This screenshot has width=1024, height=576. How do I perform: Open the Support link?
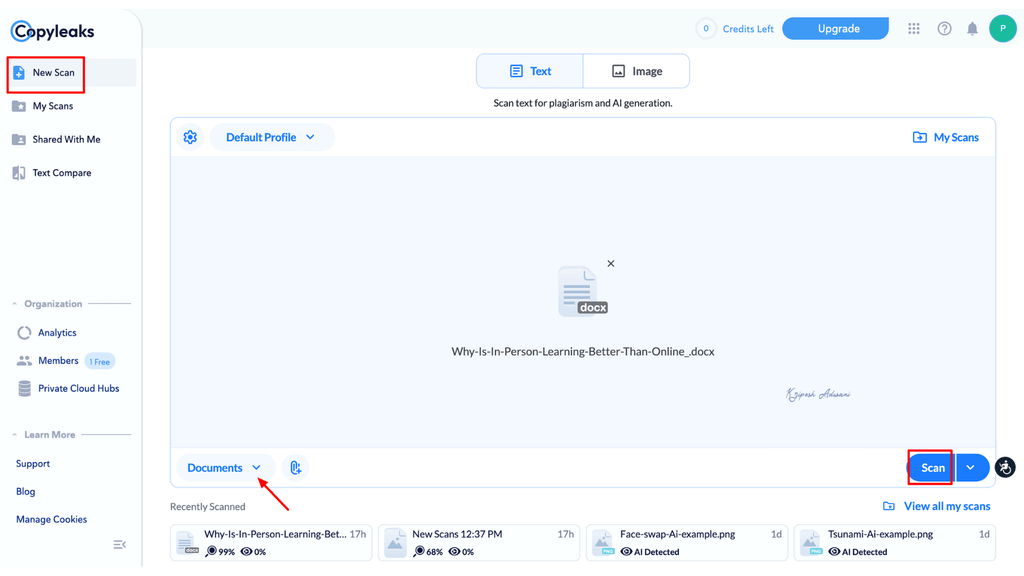tap(33, 464)
